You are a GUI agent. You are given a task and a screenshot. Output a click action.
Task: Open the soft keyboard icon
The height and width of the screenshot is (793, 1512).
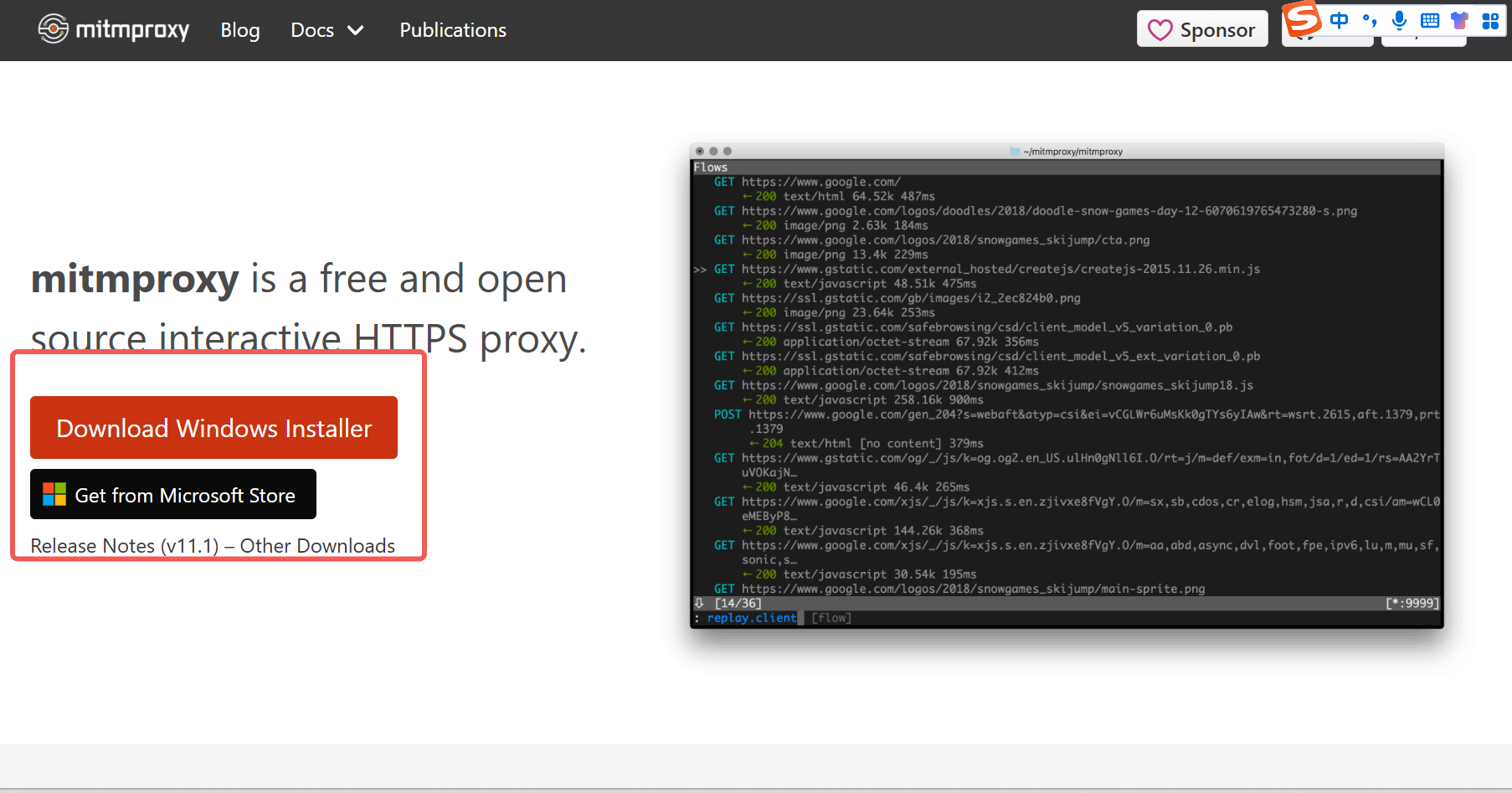pyautogui.click(x=1430, y=20)
